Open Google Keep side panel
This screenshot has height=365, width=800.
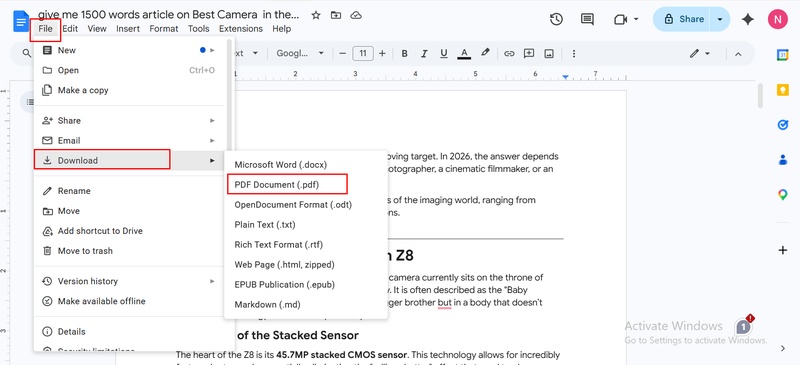[x=783, y=90]
